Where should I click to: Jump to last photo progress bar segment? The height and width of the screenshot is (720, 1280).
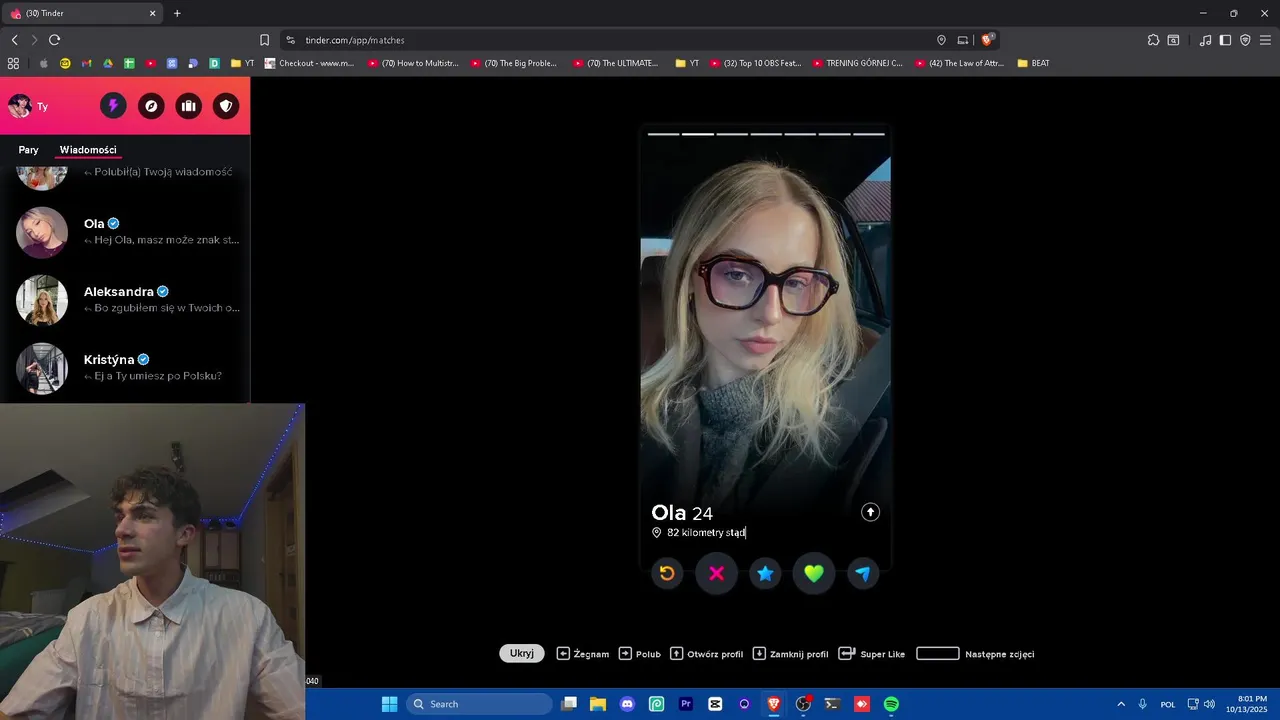(868, 133)
